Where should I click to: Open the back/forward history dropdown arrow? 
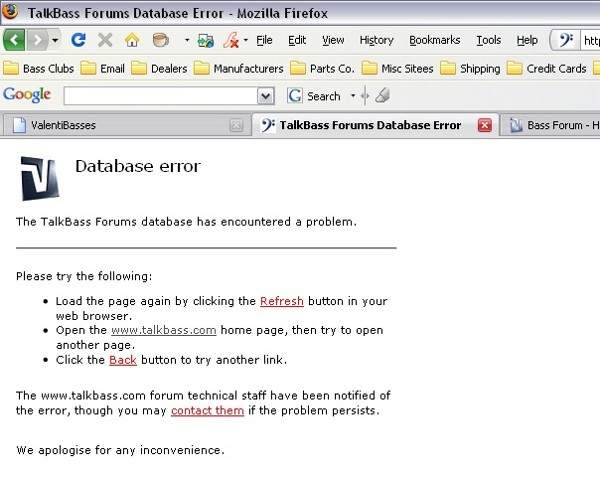coord(55,40)
